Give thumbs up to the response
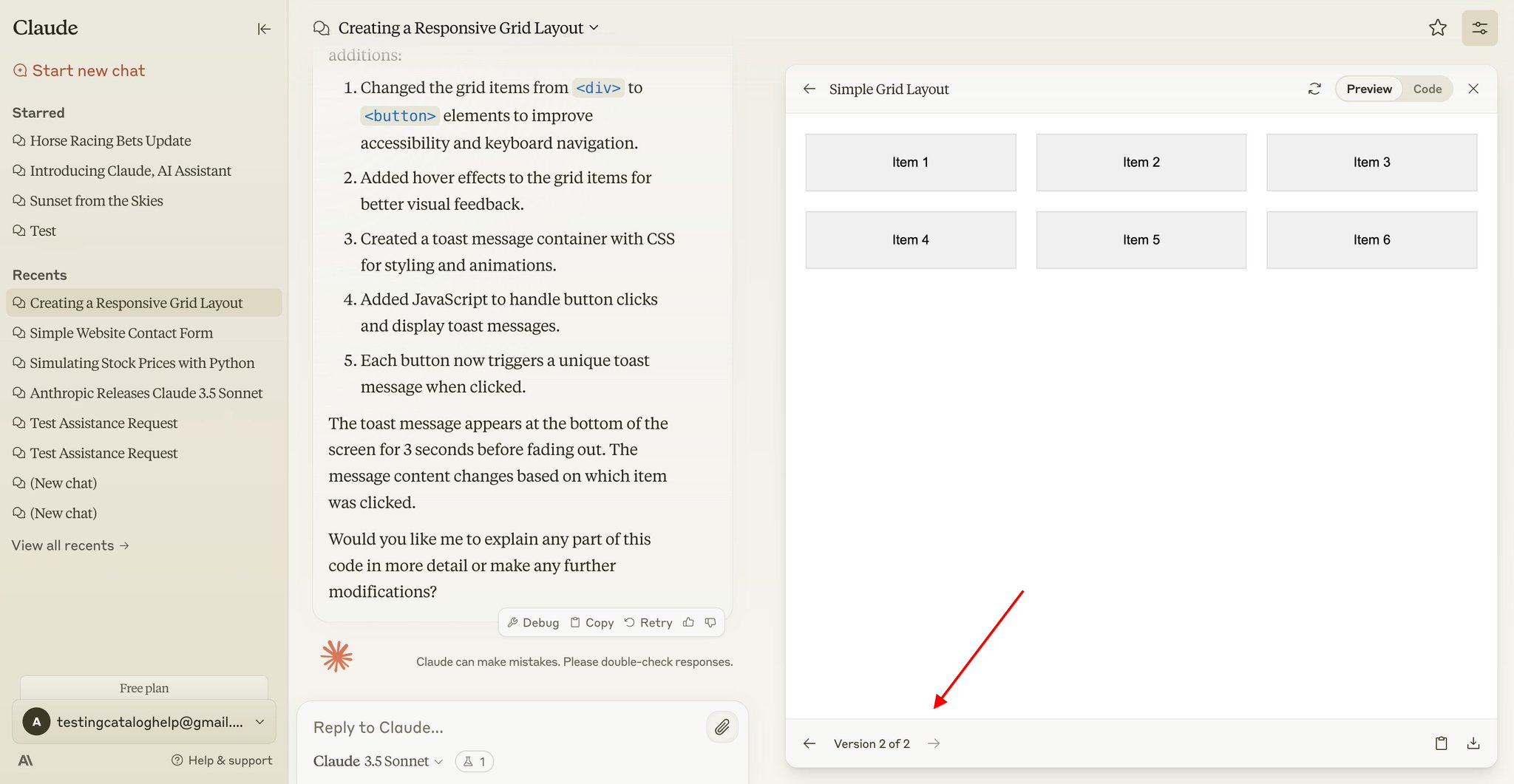The height and width of the screenshot is (784, 1514). tap(688, 622)
